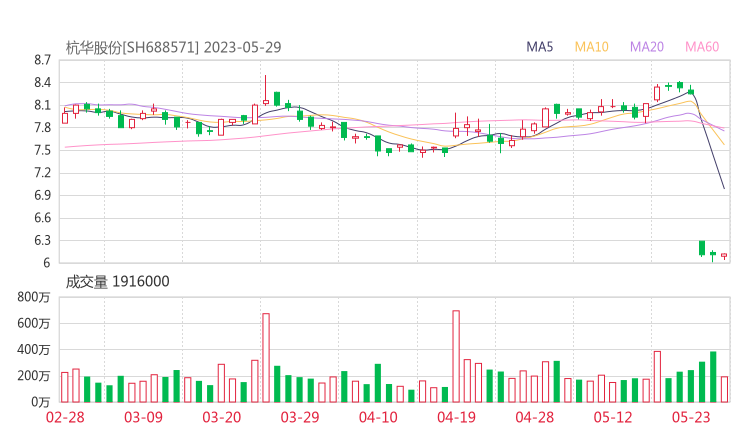Click the 7.8 price axis label
The image size is (740, 440).
pos(42,127)
